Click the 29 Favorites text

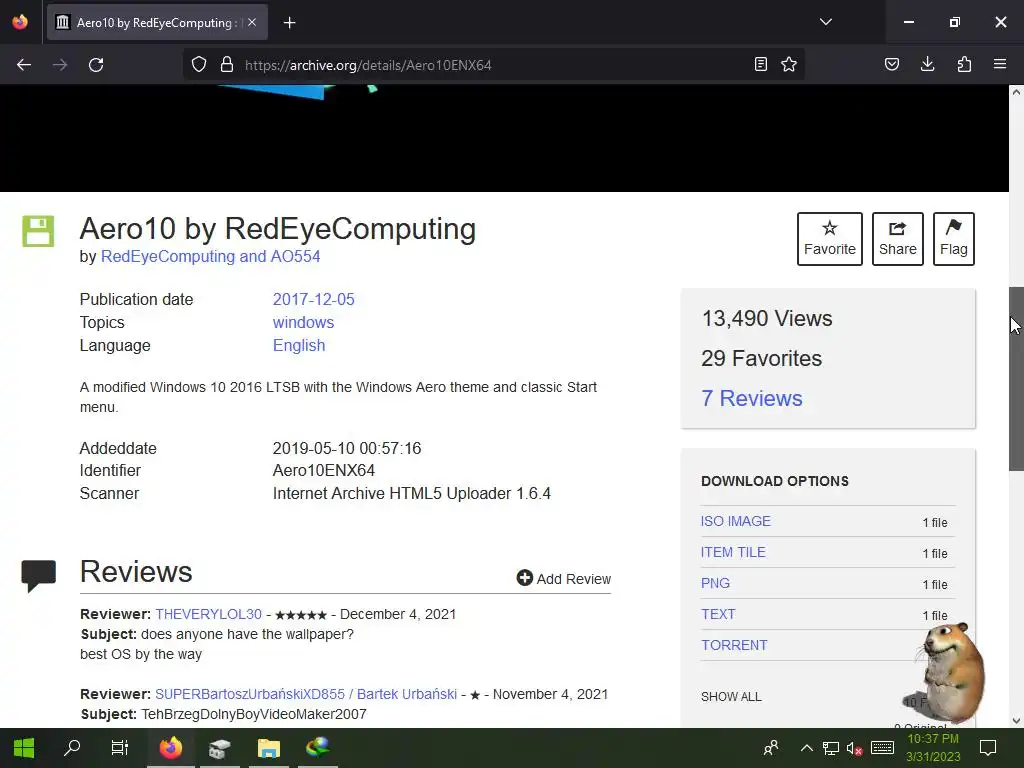[761, 359]
